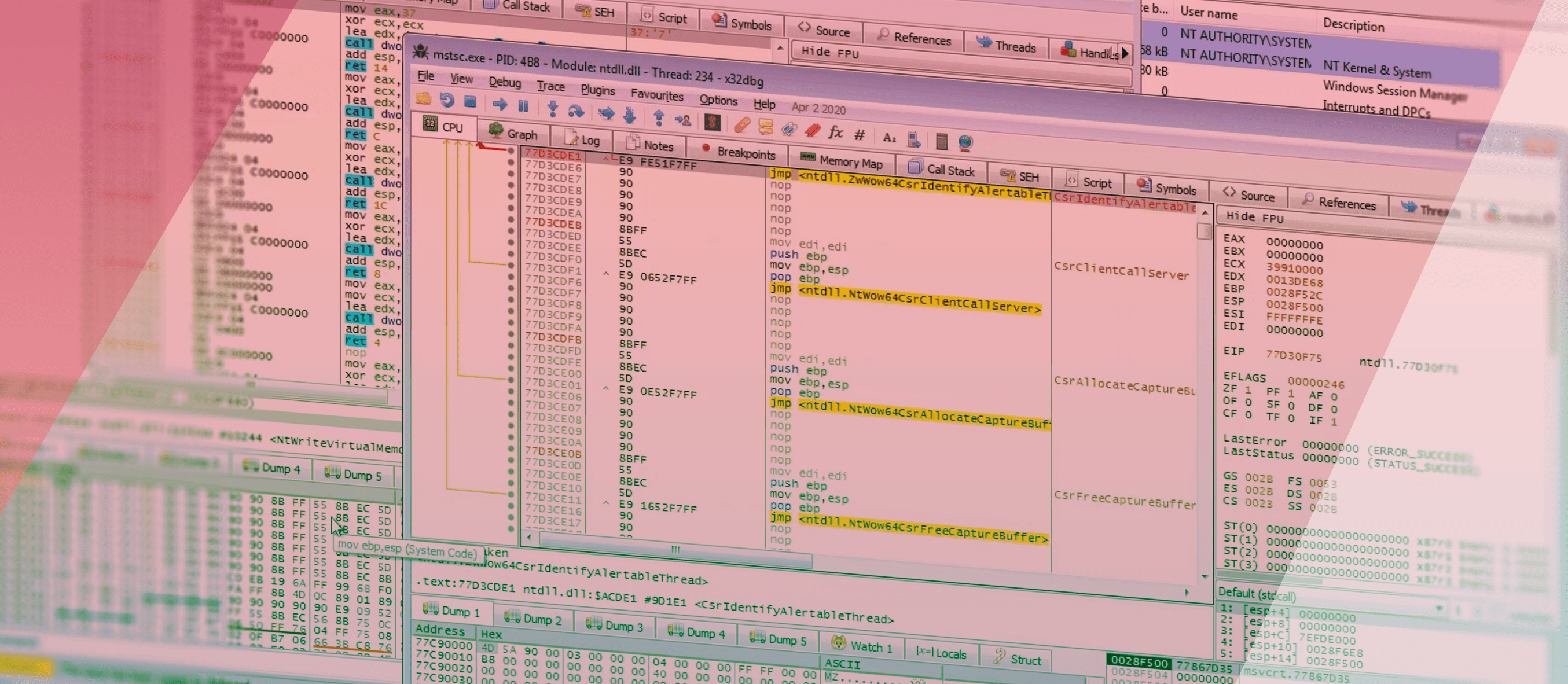
Task: Click Execute Till Return up-arrow icon
Action: click(x=659, y=117)
